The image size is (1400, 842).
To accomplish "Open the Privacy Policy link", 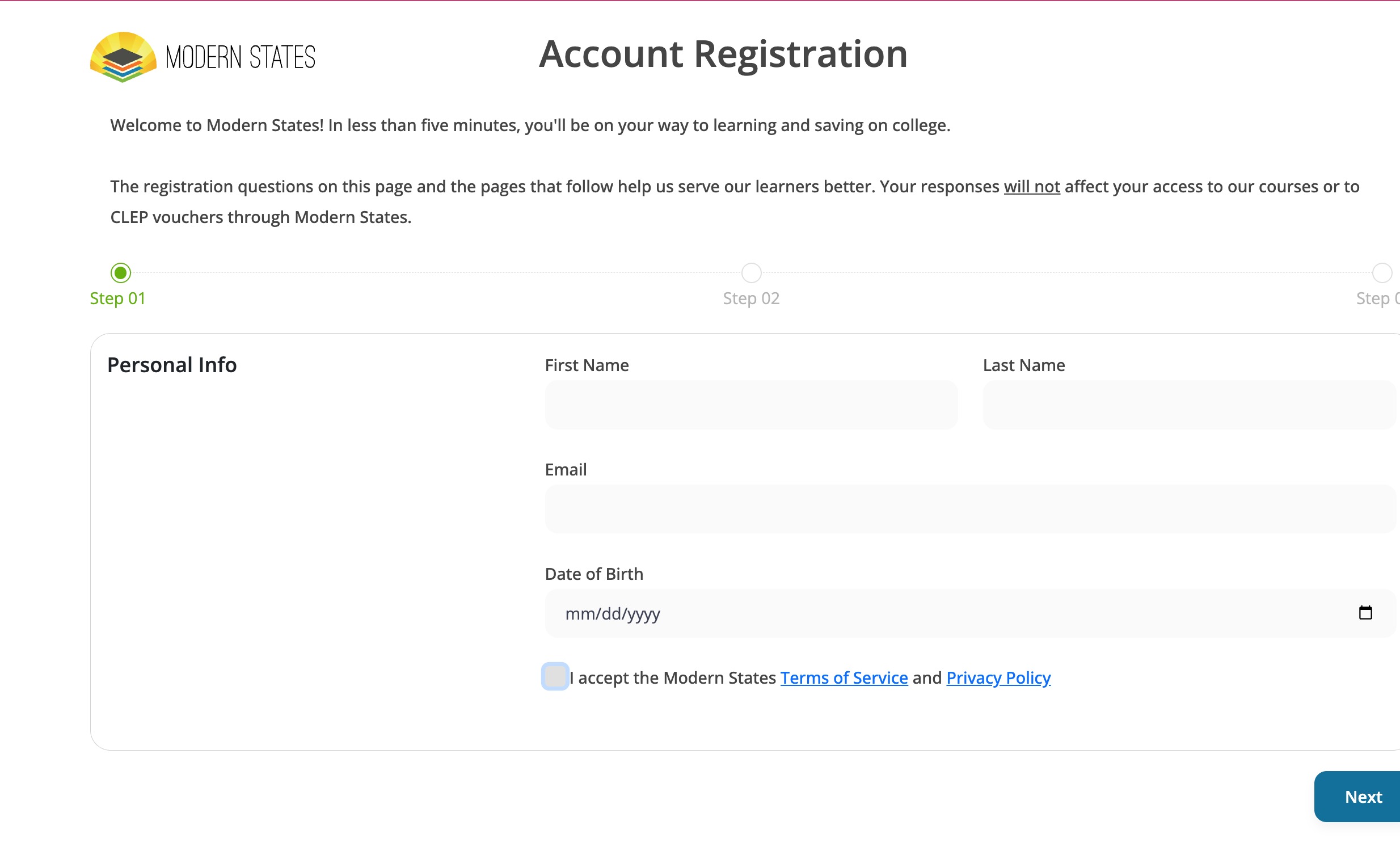I will coord(998,677).
